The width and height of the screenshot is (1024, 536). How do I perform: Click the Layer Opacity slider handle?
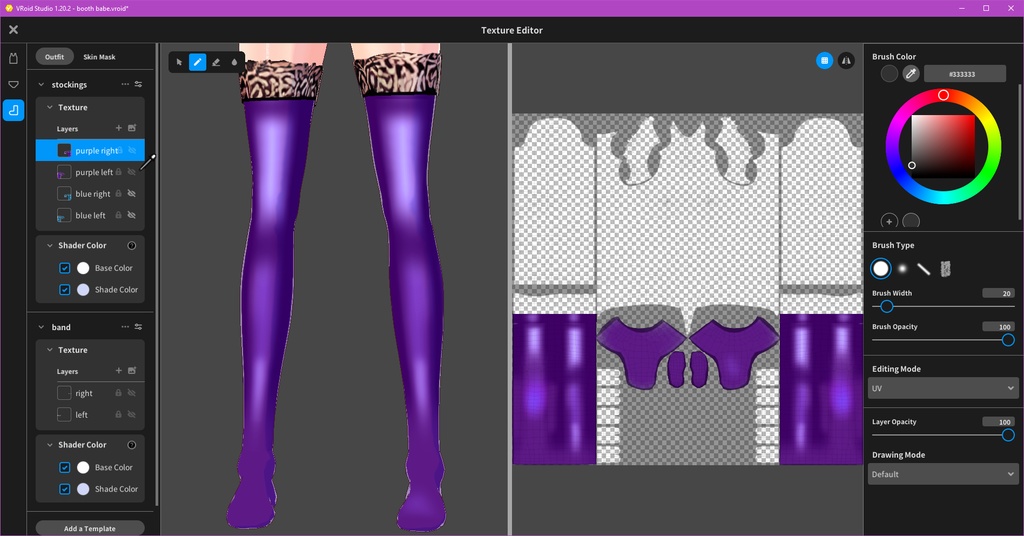click(x=1008, y=435)
